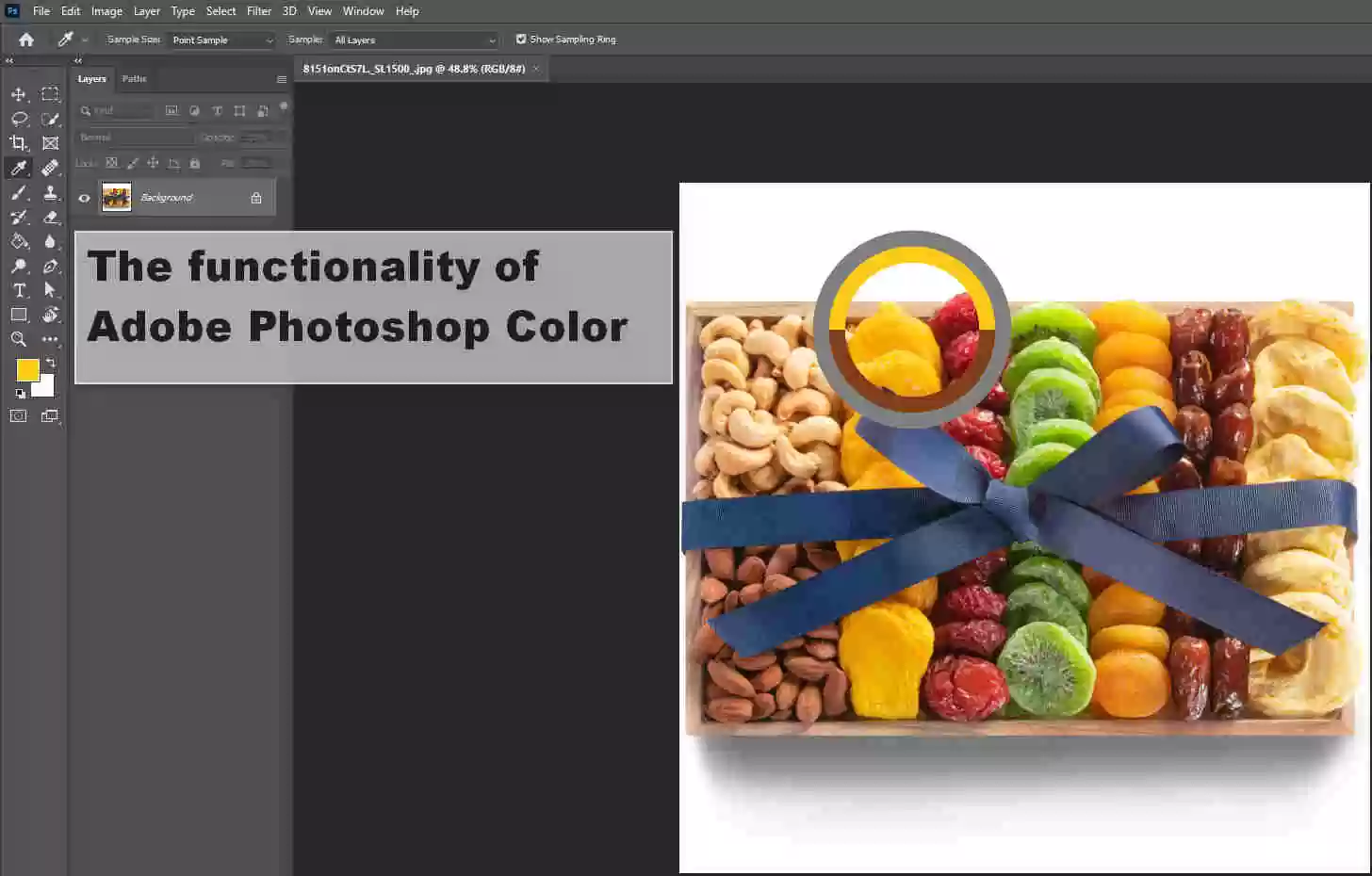Screen dimensions: 1372x876
Task: Select the Zoom tool
Action: 18,339
